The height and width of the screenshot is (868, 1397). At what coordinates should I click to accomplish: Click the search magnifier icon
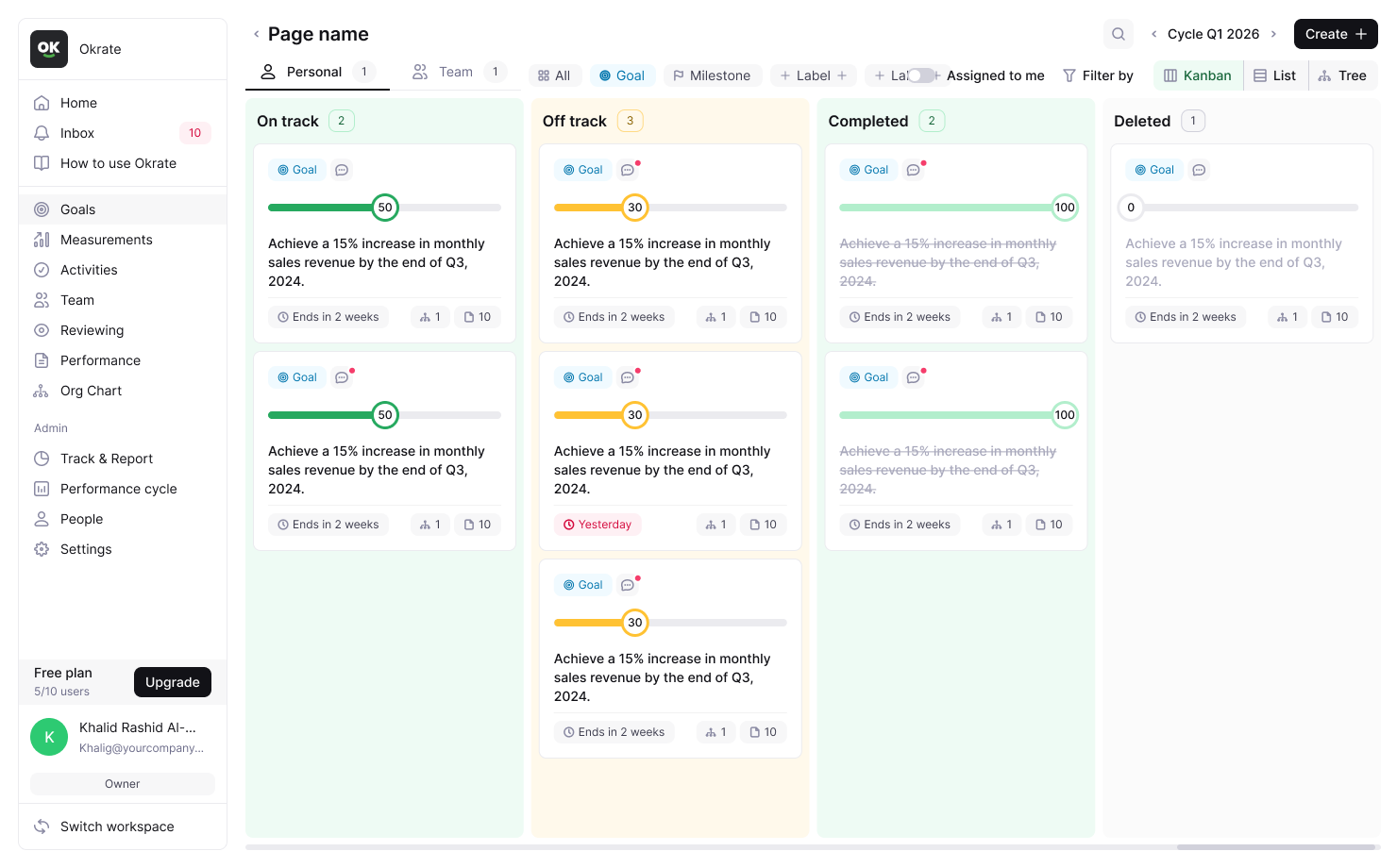(x=1119, y=34)
